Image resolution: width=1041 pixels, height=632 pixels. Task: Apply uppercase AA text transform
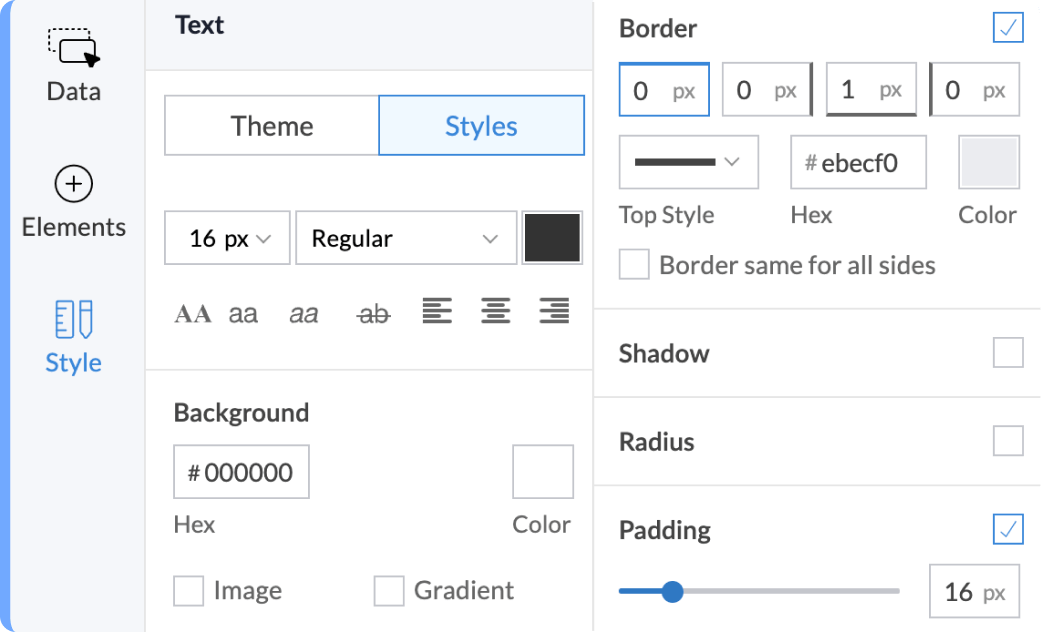tap(193, 314)
